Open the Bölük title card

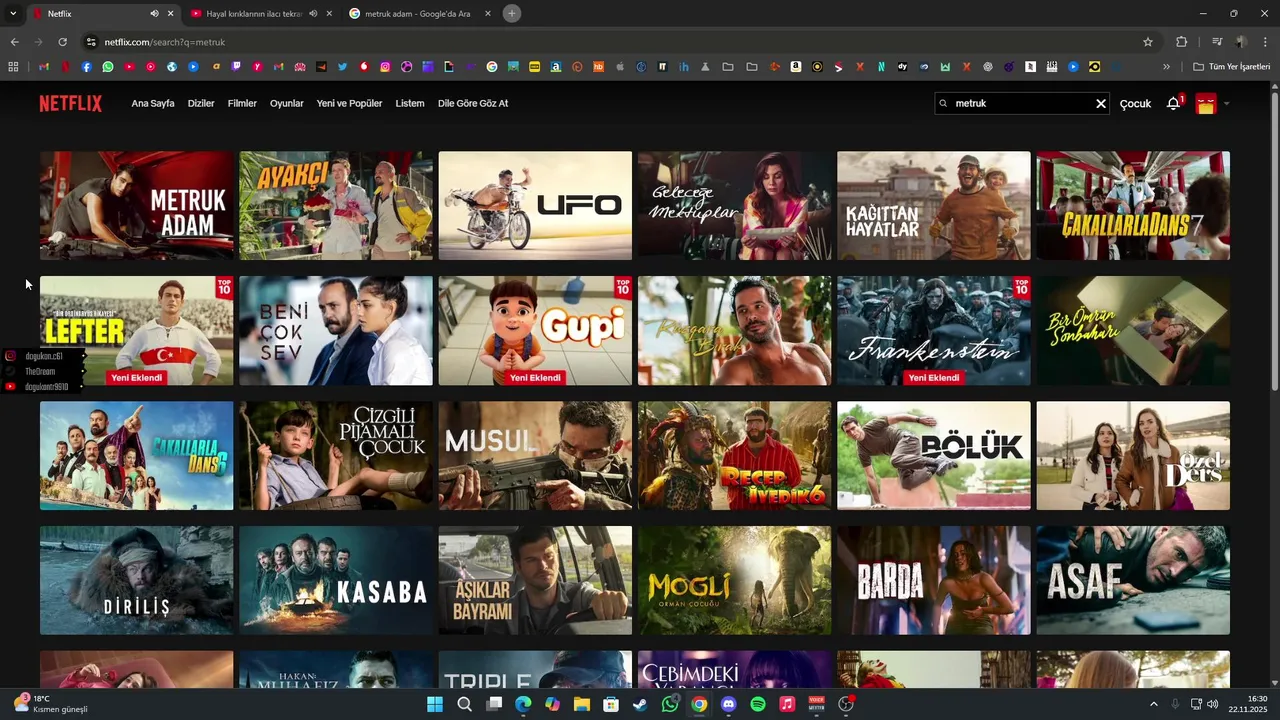coord(934,456)
